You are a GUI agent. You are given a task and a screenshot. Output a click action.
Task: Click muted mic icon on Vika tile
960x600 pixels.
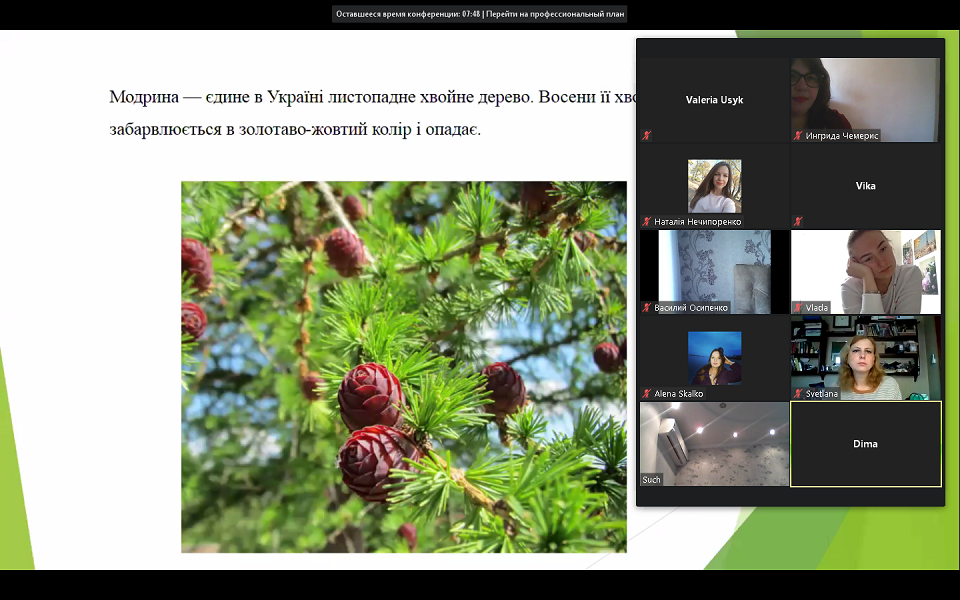[x=798, y=222]
